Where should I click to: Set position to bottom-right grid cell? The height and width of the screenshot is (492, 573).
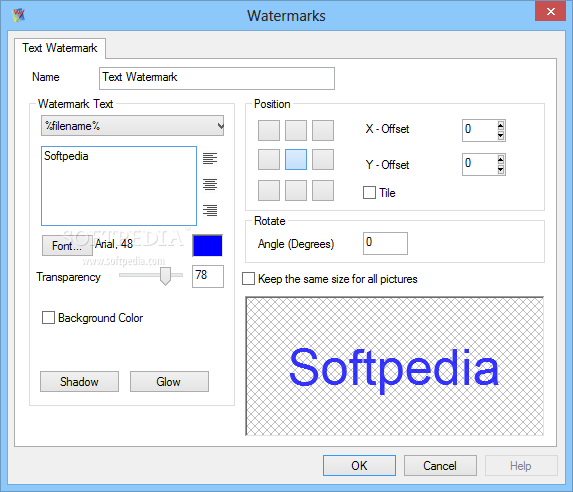[323, 190]
